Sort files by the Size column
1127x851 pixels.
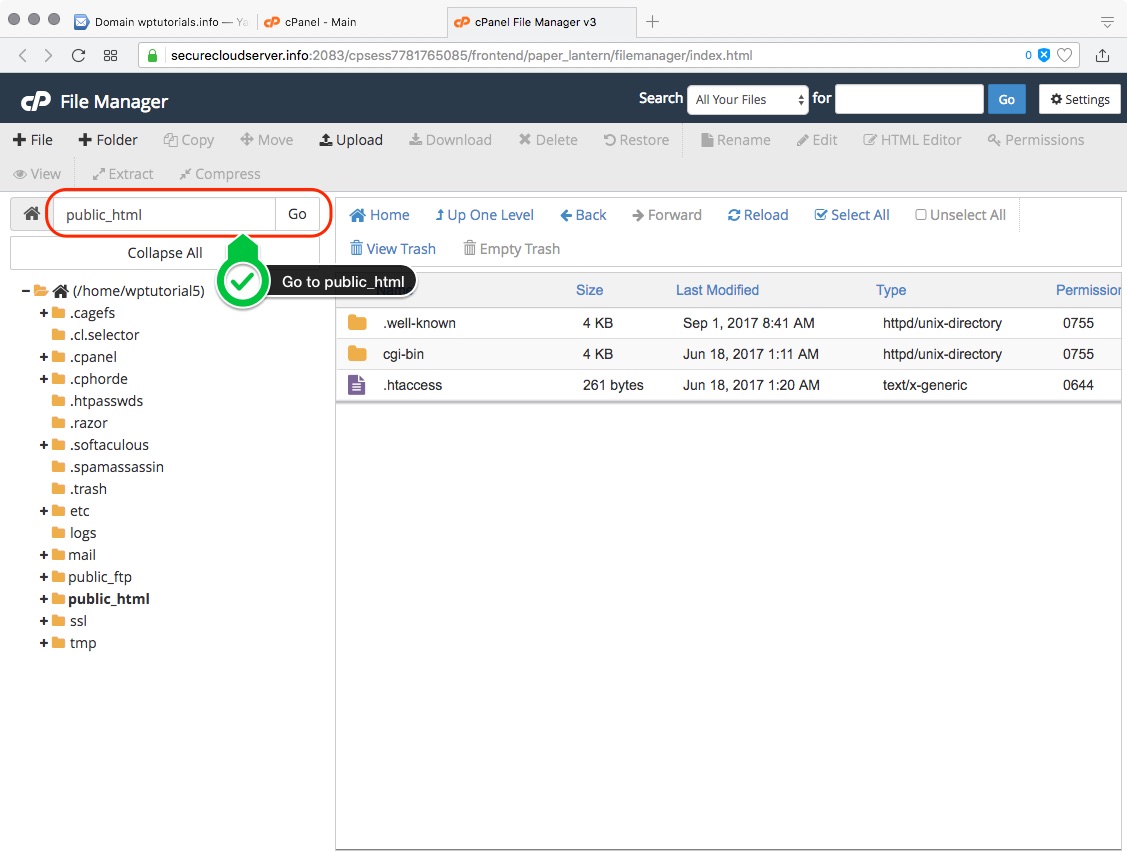pyautogui.click(x=589, y=290)
